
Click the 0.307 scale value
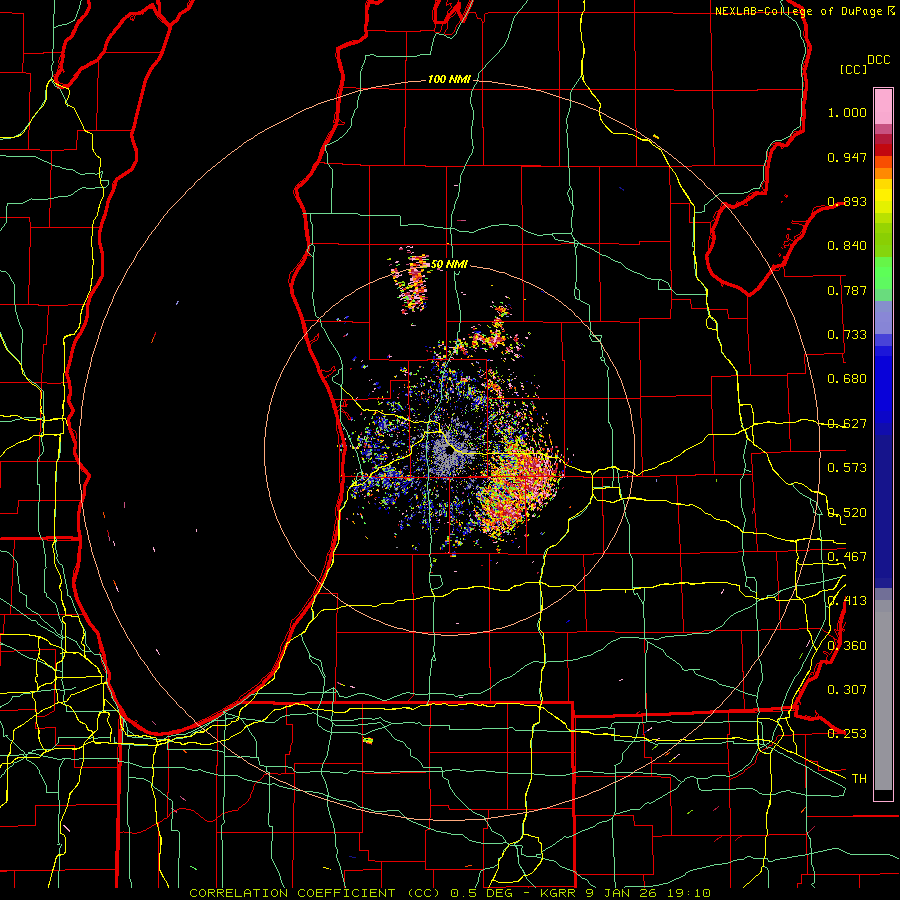coord(847,690)
